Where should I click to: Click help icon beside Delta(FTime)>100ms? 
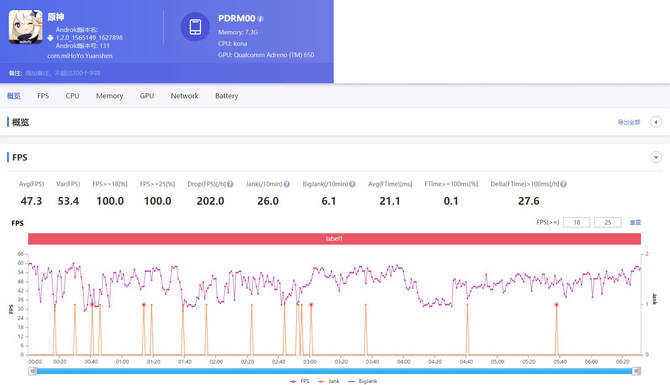point(564,184)
